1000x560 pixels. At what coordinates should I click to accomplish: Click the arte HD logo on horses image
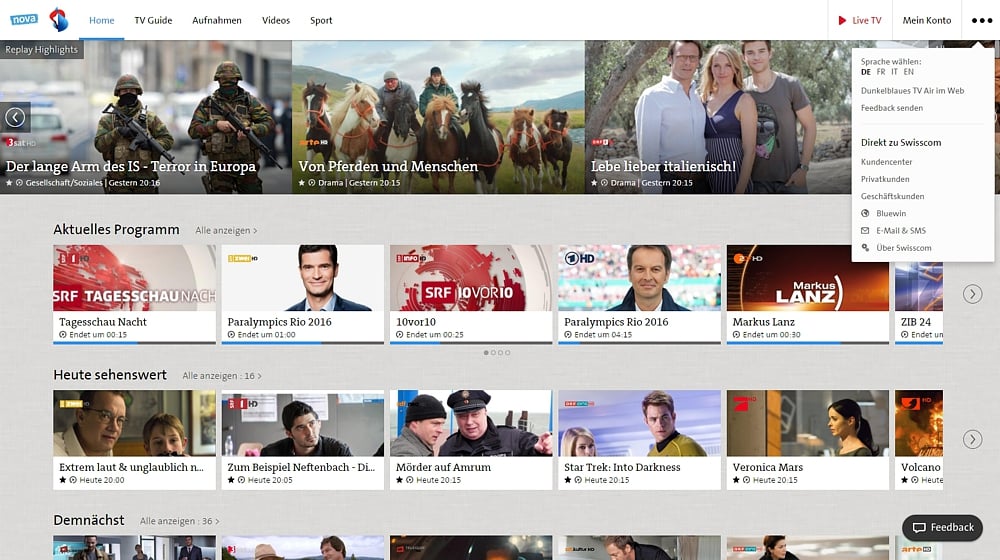313,142
